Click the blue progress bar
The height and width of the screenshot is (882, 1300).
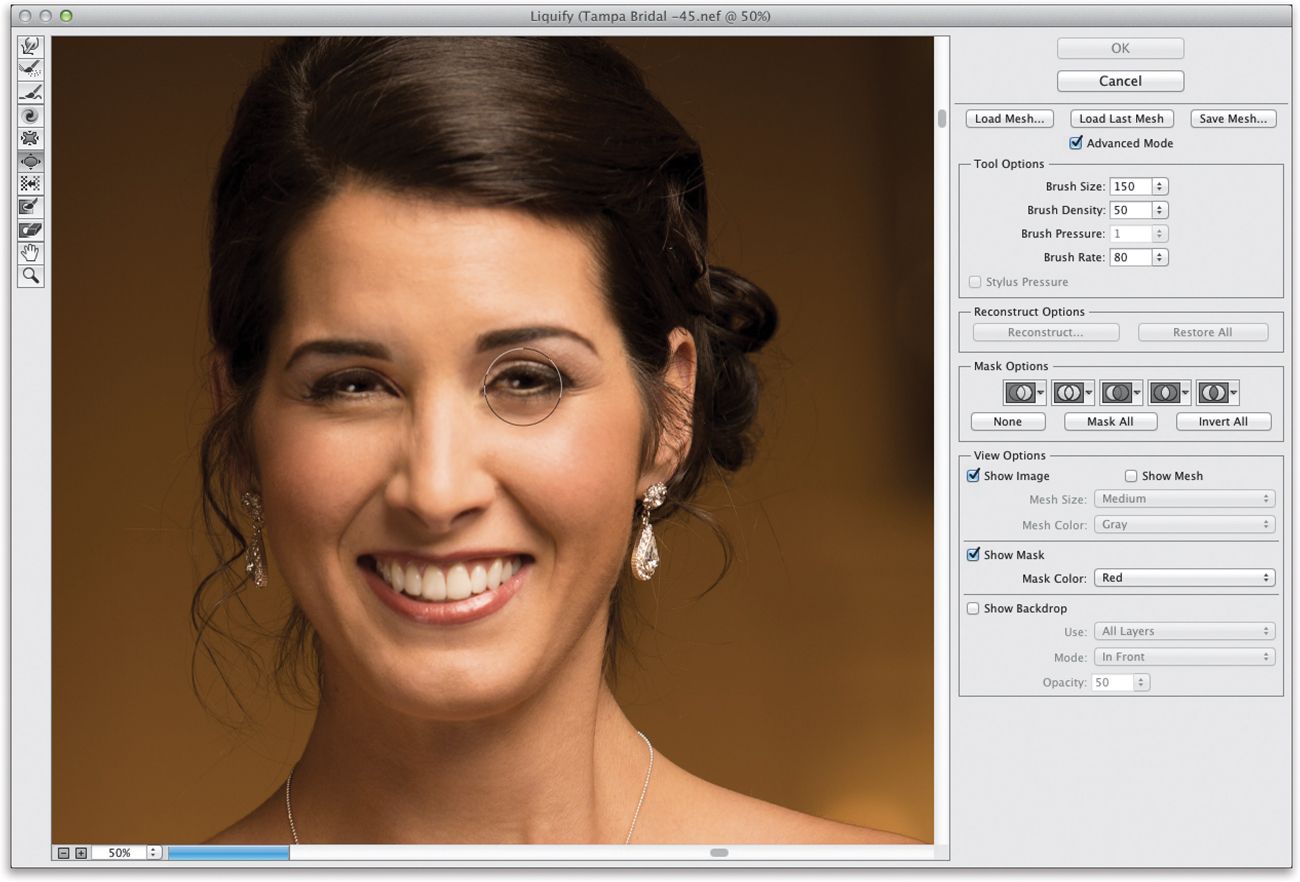coord(228,853)
